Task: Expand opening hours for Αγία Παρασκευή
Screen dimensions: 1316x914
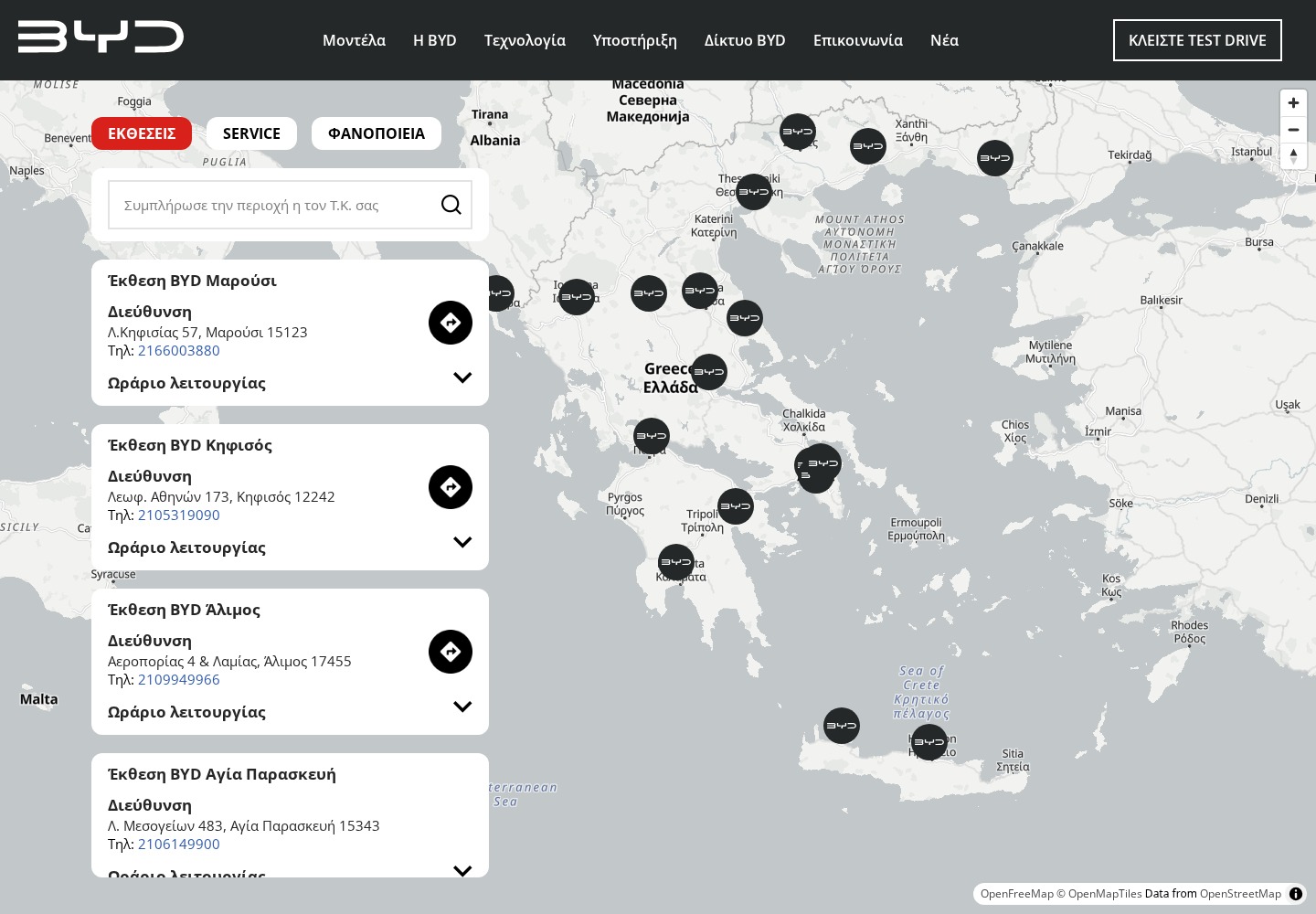Action: (x=462, y=870)
